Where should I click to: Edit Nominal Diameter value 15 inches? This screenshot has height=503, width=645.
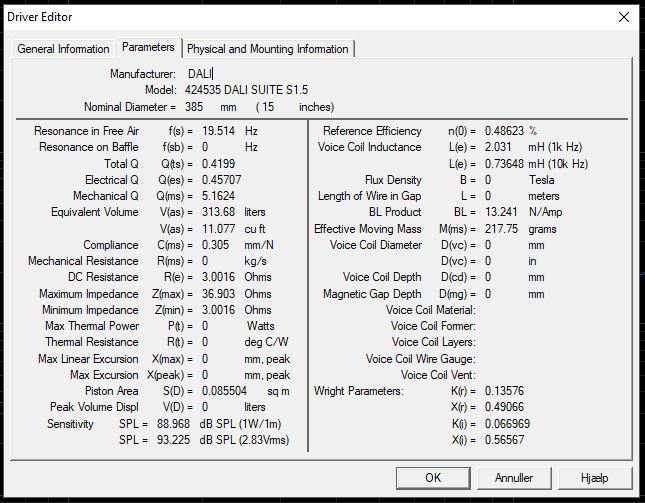click(x=268, y=107)
